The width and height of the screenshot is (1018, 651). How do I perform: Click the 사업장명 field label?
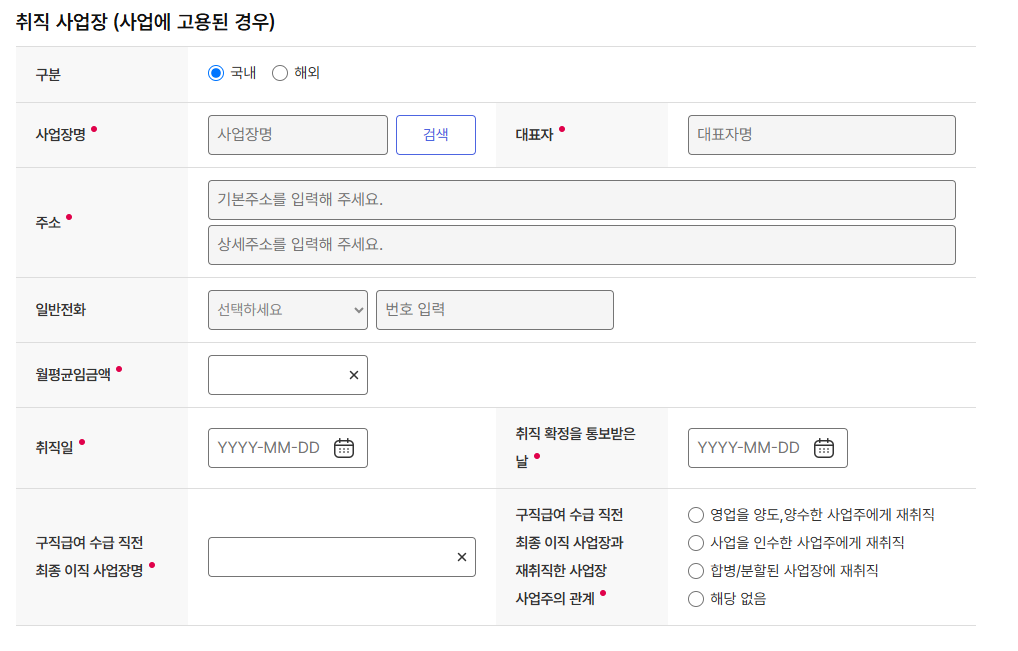(x=60, y=135)
